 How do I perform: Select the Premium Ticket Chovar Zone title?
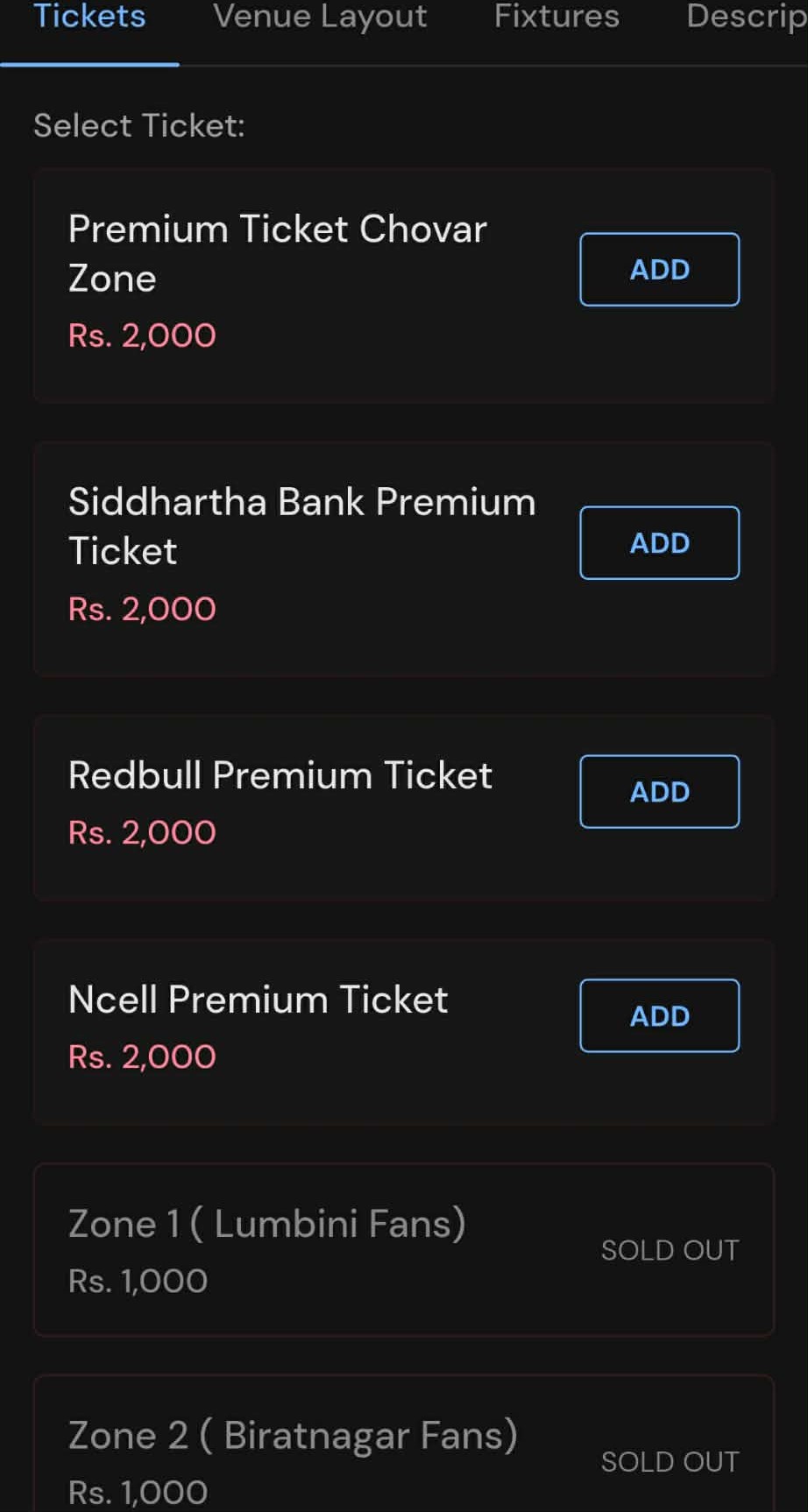click(x=277, y=253)
